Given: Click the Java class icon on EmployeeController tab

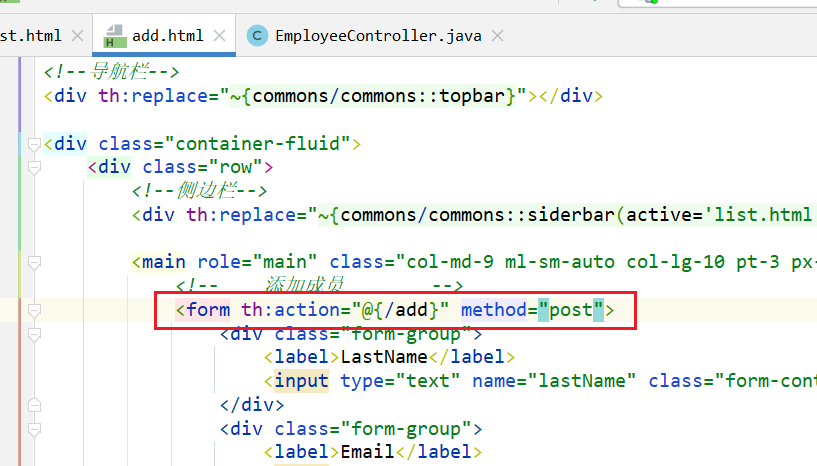Looking at the screenshot, I should [257, 36].
